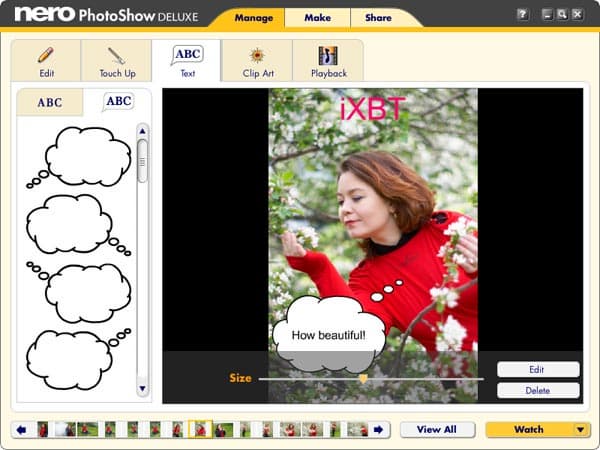
Task: Choose first thought bubble with left tail
Action: pyautogui.click(x=79, y=157)
